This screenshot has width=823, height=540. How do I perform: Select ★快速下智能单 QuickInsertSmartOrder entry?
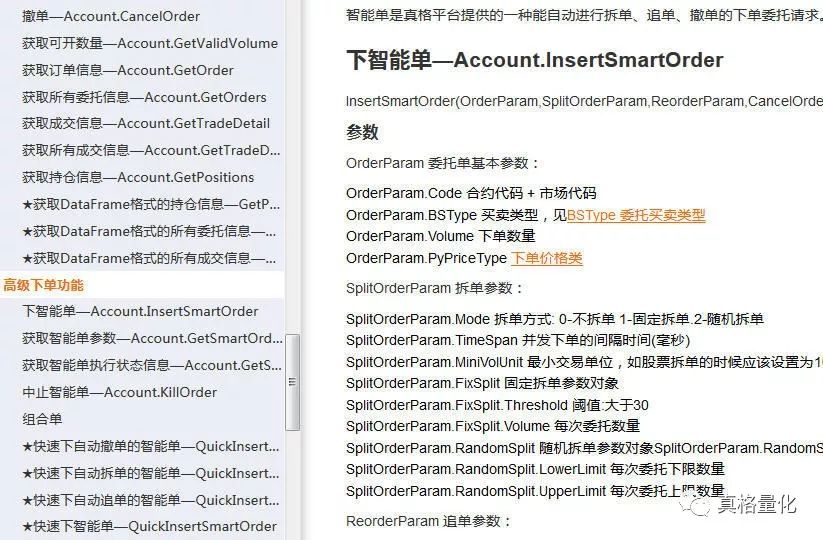coord(149,526)
